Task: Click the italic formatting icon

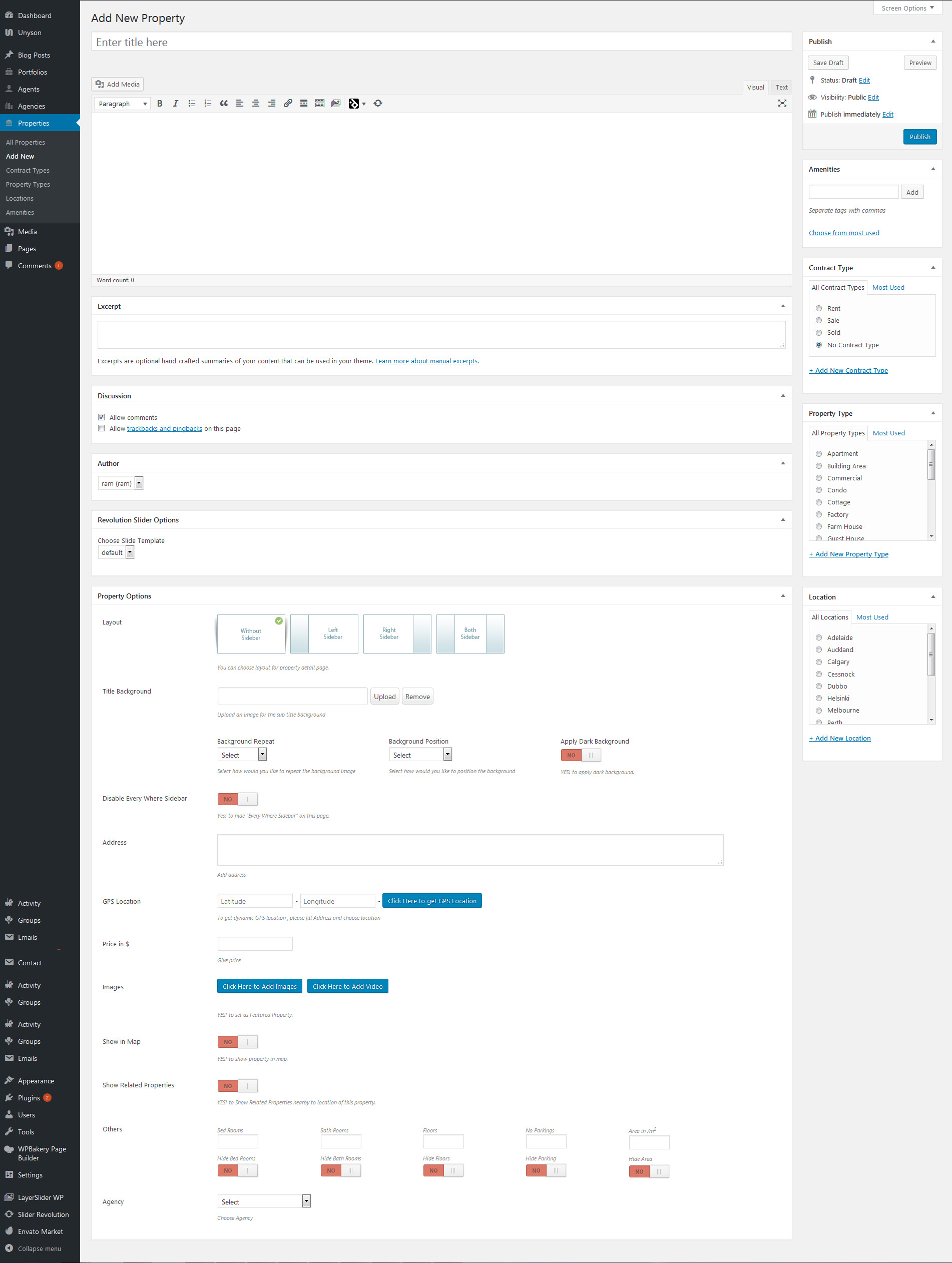Action: point(175,104)
